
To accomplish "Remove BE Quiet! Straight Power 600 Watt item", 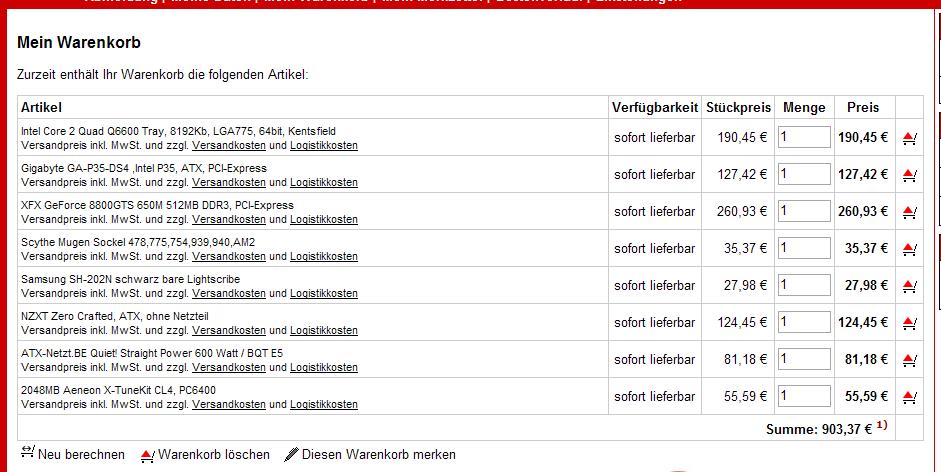I will [909, 360].
